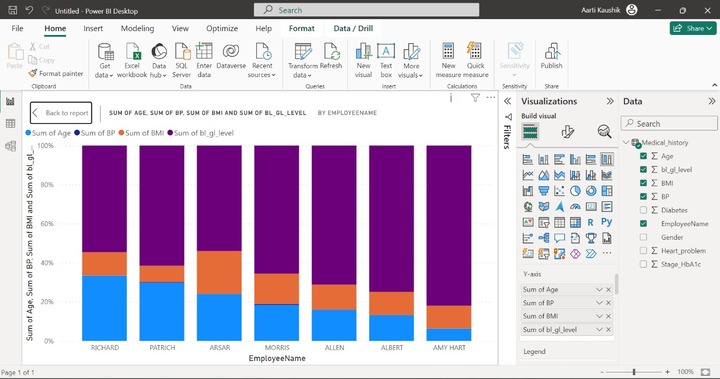Select the area chart visual
Viewport: 720px width, 379px height.
click(544, 175)
